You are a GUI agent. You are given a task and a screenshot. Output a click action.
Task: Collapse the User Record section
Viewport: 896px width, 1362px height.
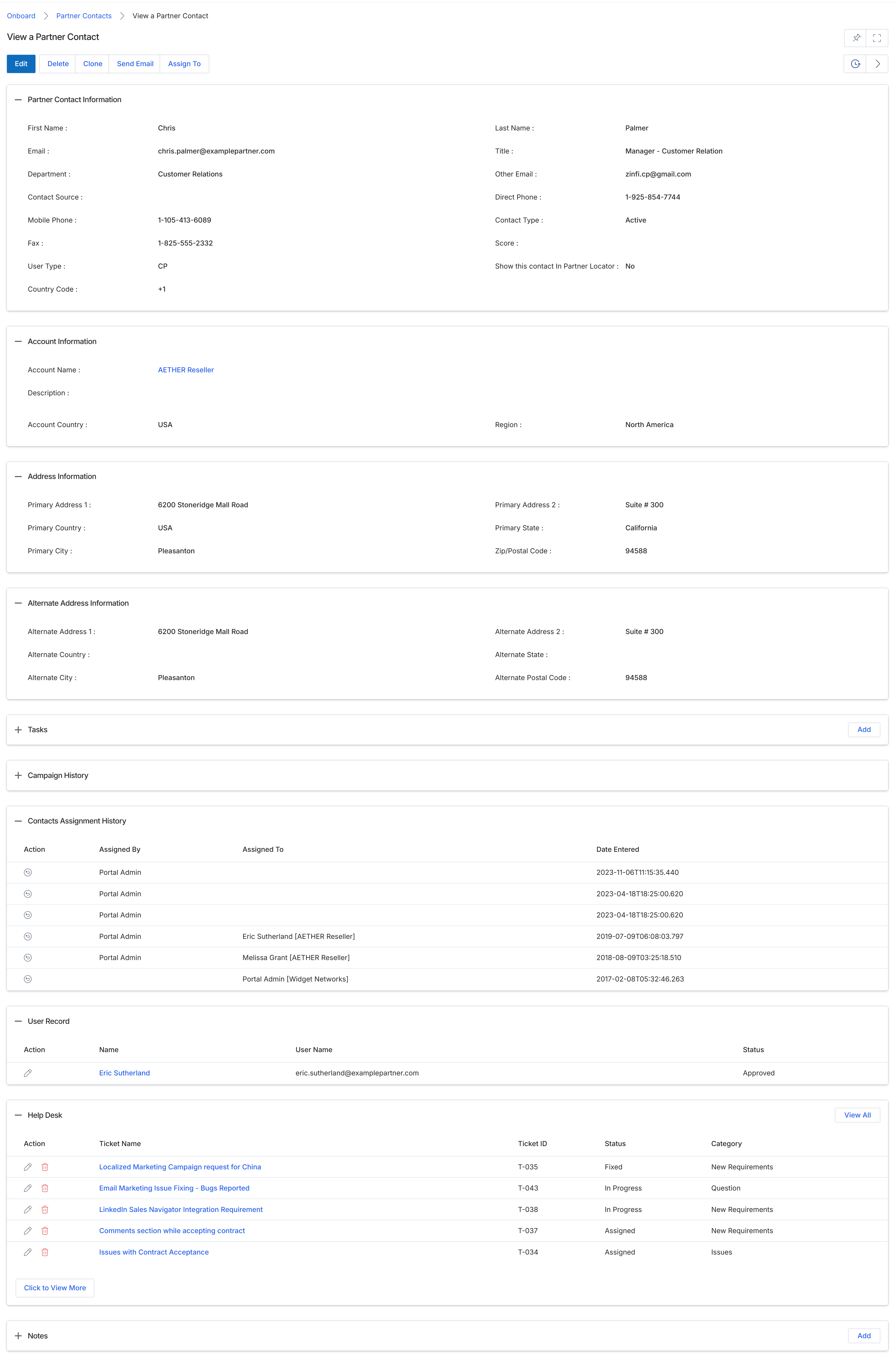(x=18, y=1021)
